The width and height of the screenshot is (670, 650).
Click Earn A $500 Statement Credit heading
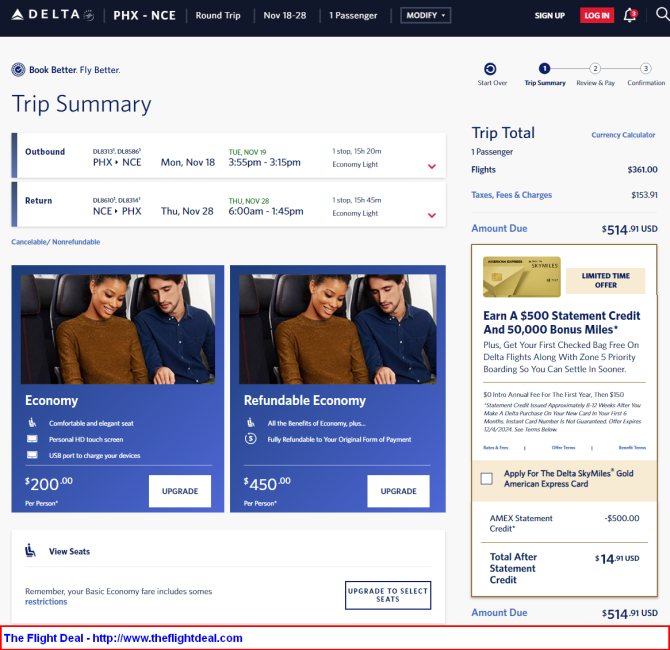(561, 323)
